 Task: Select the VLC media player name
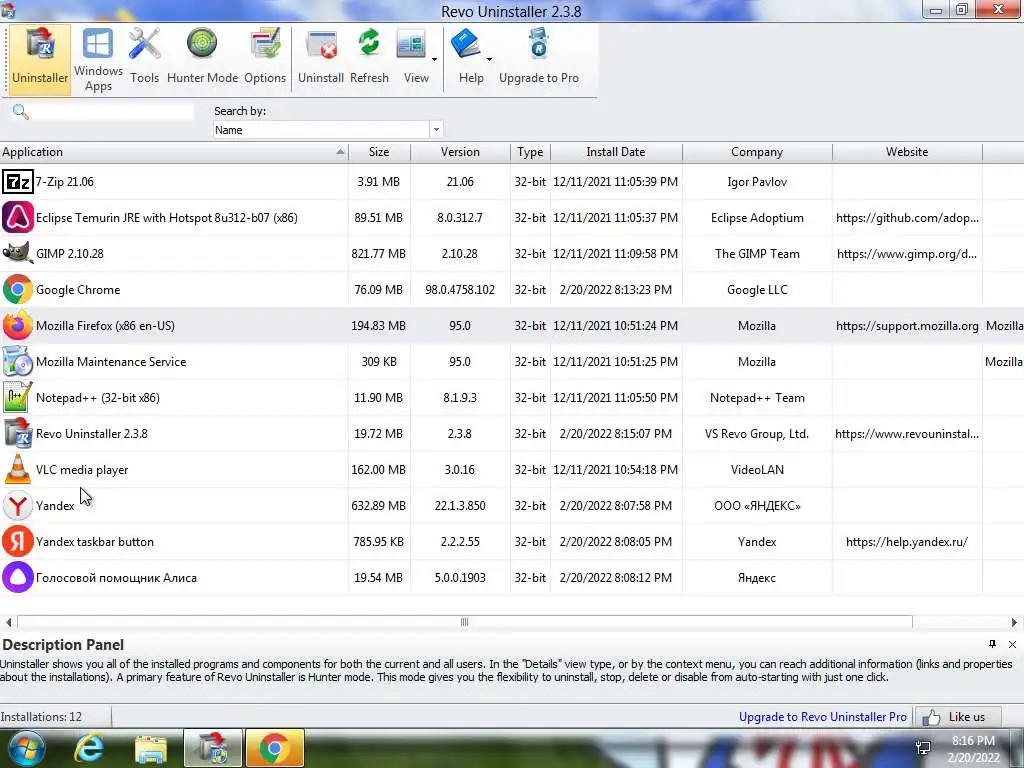82,470
